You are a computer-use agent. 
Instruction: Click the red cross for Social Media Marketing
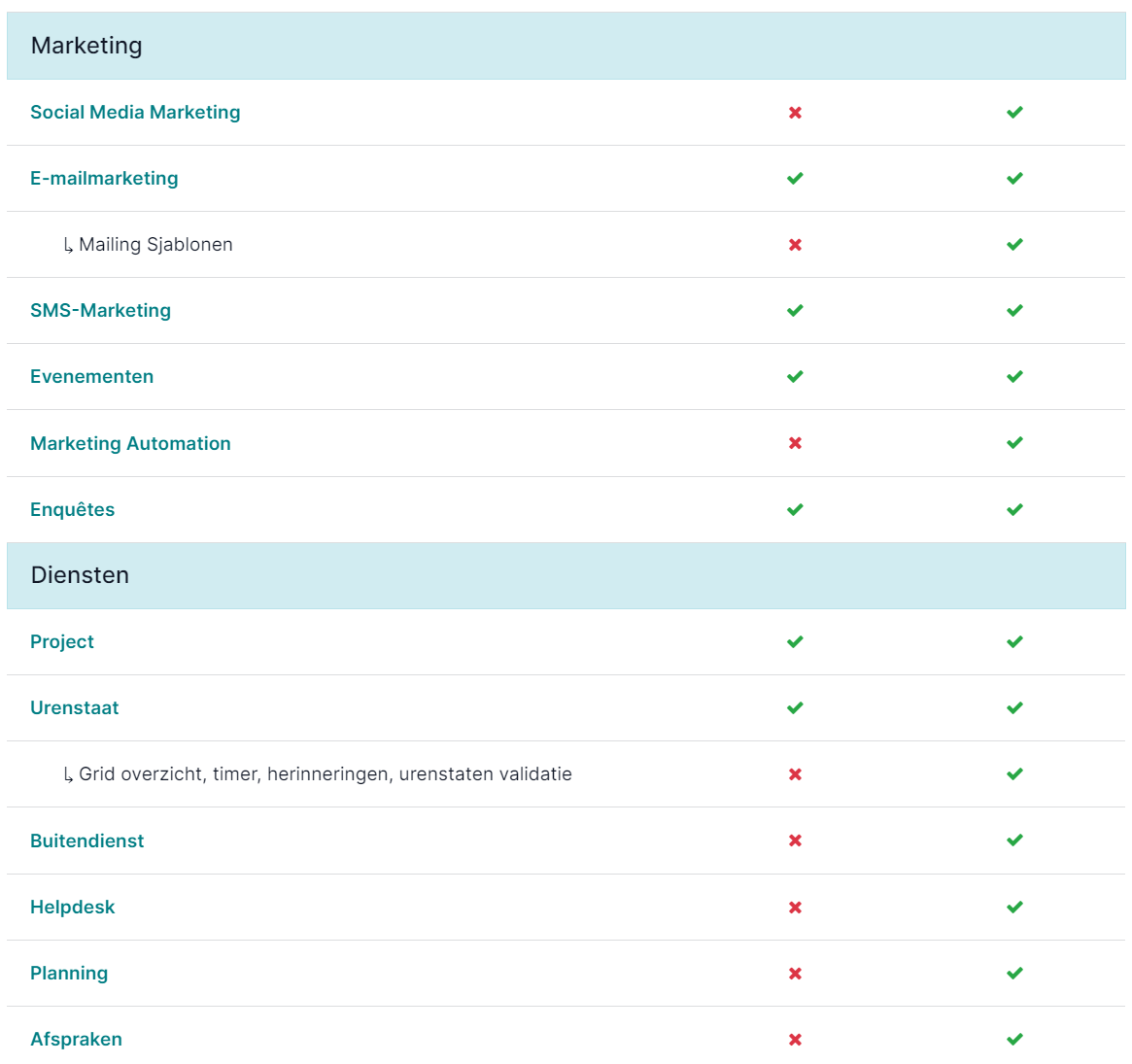click(795, 113)
